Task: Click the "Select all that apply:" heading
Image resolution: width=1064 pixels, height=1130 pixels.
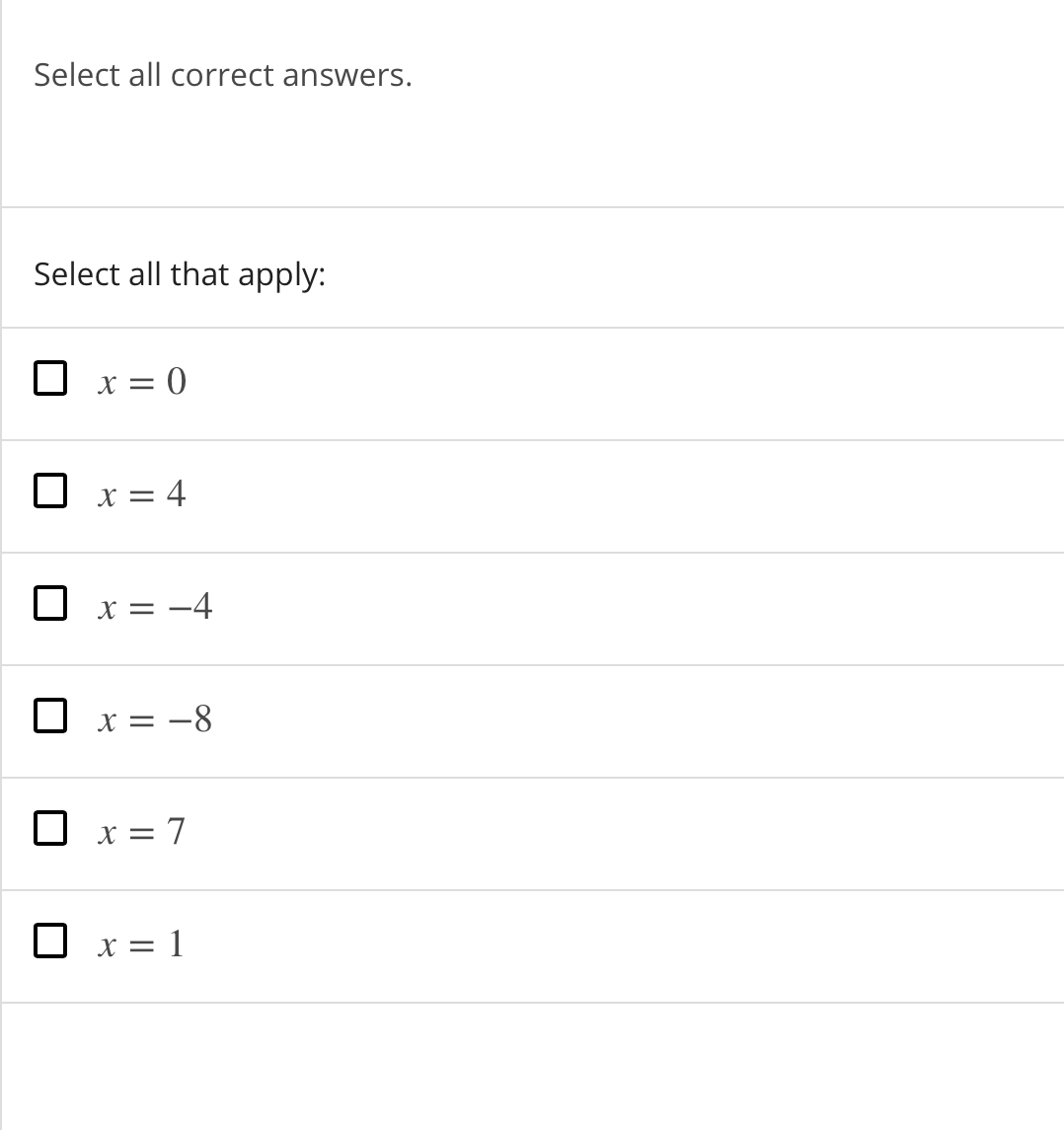Action: [x=180, y=274]
